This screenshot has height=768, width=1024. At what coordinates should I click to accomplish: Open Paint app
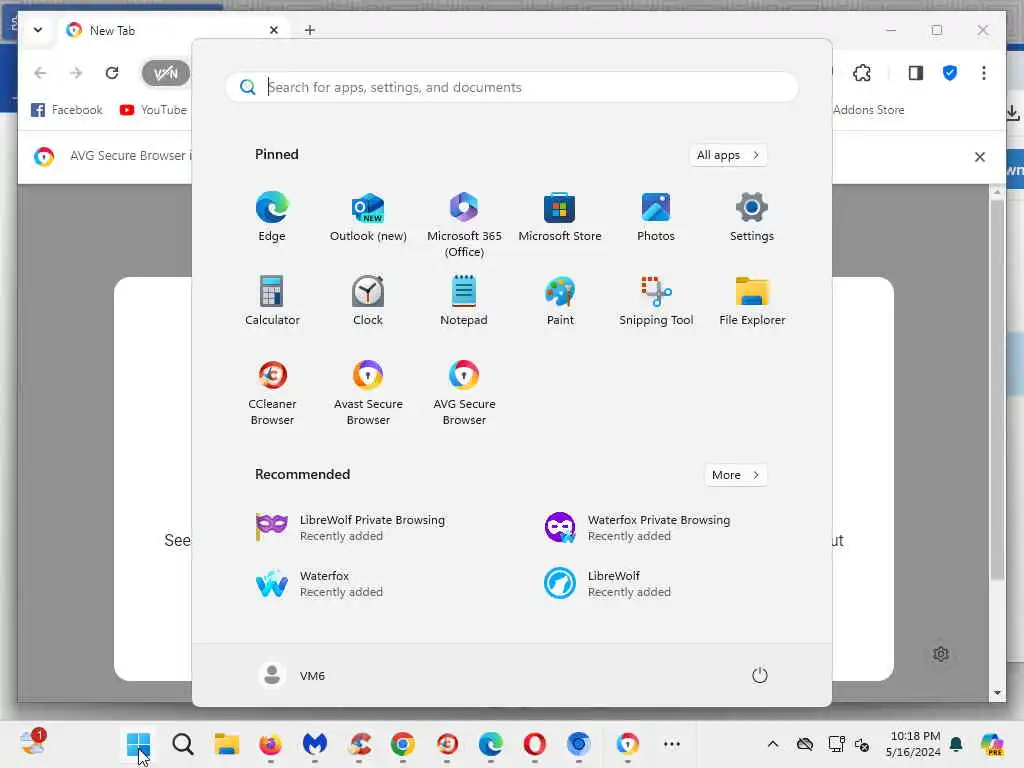pos(560,300)
